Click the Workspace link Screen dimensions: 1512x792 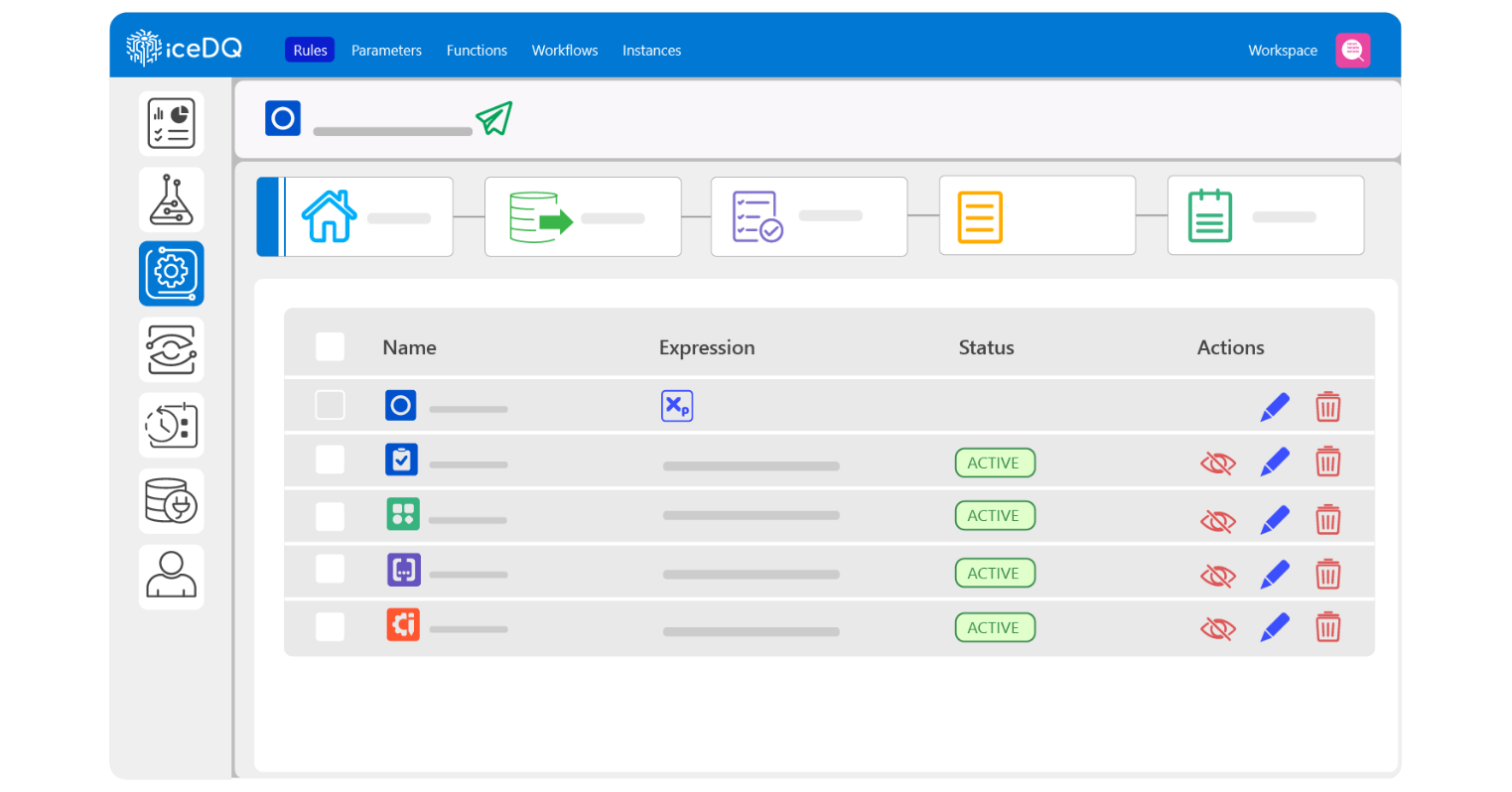coord(1283,50)
